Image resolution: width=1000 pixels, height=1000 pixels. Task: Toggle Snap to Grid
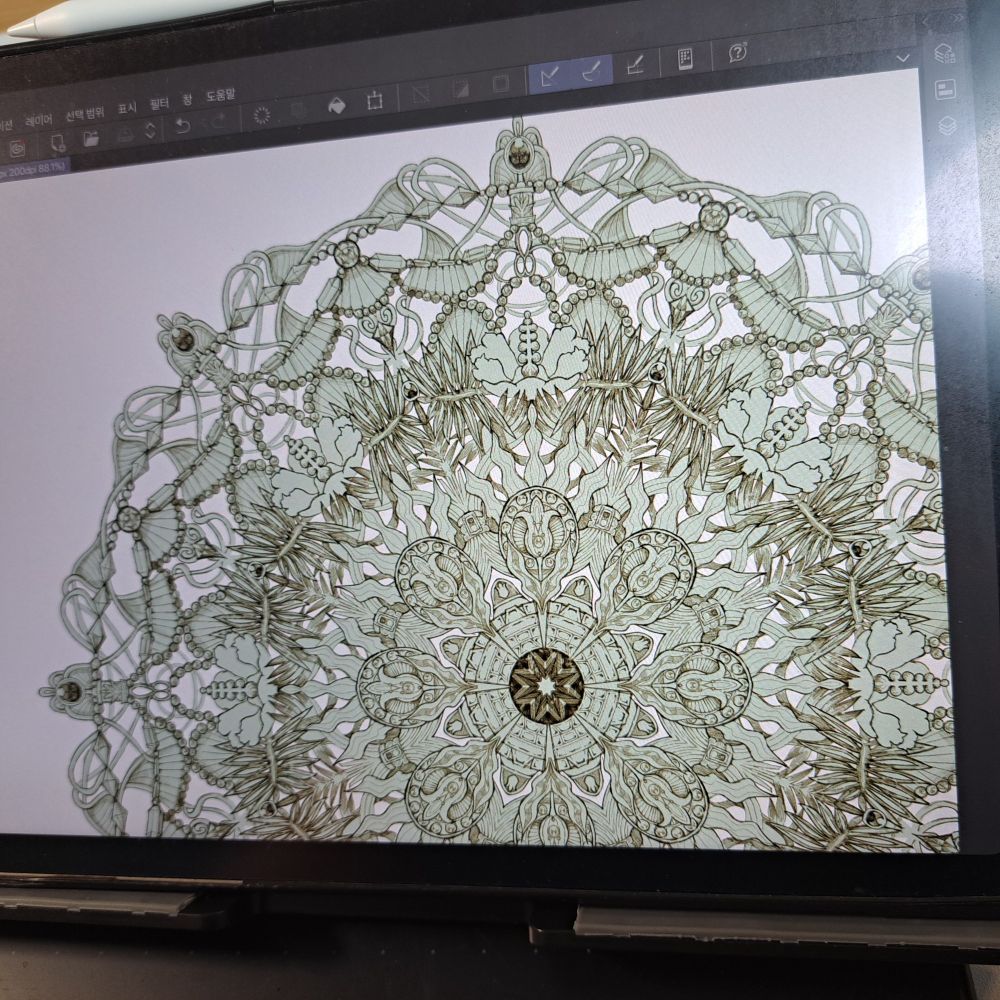click(x=635, y=65)
